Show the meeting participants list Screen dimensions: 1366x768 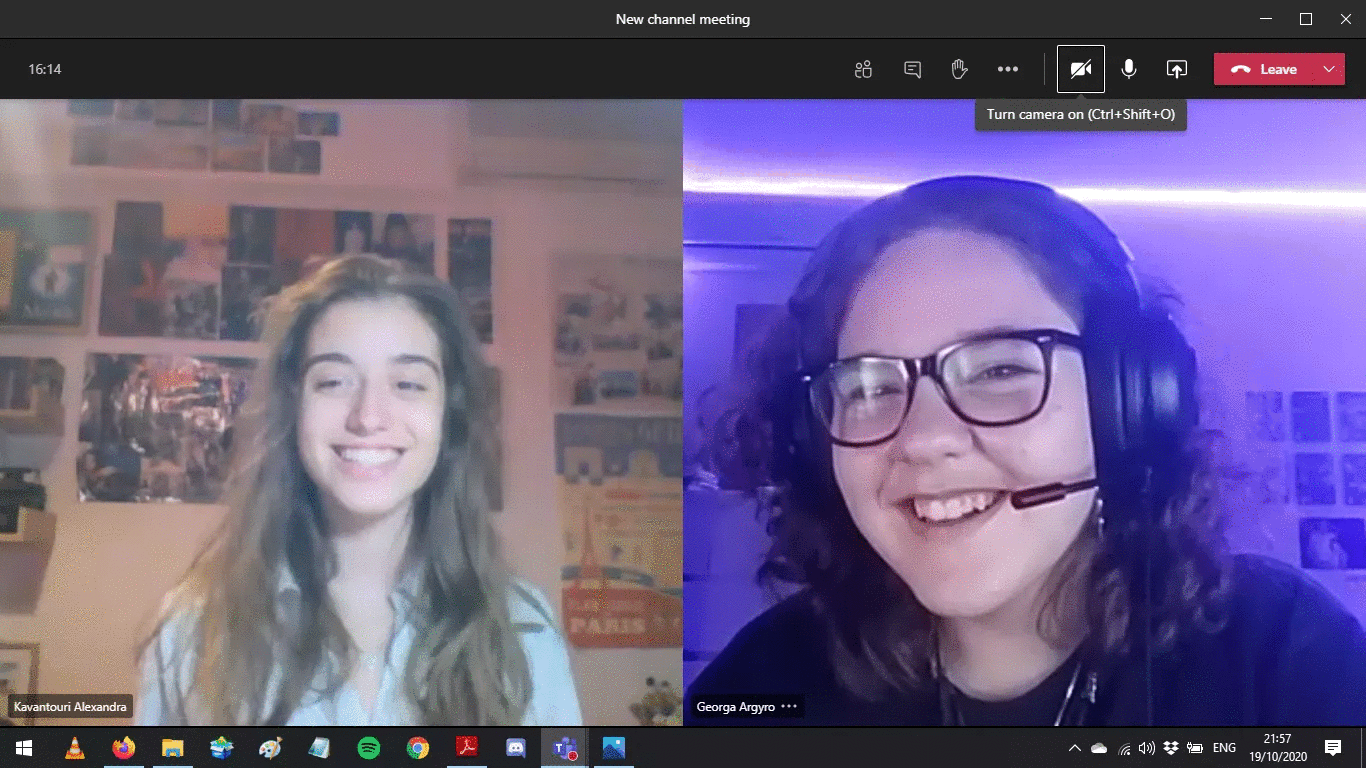click(863, 69)
